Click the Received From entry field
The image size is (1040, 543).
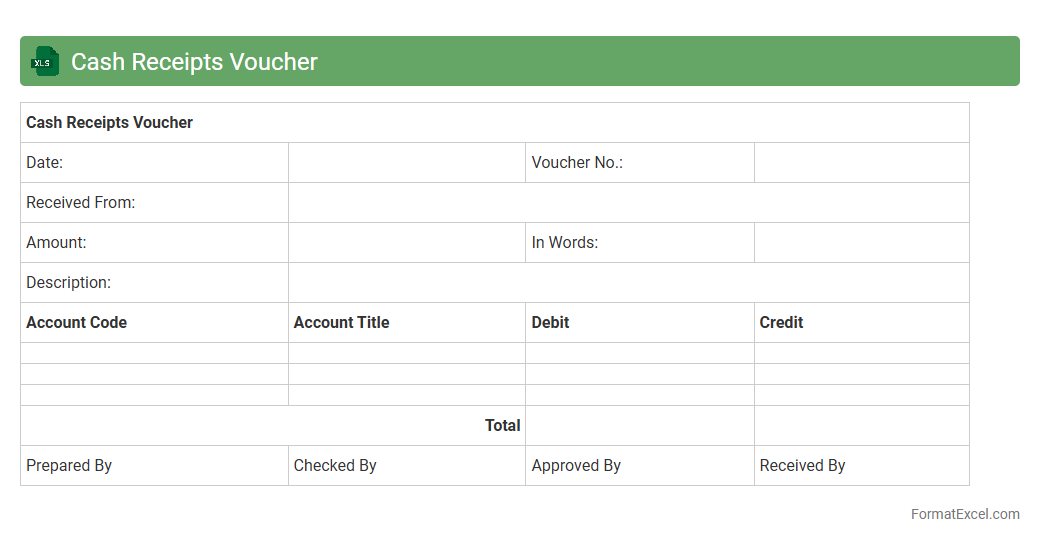coord(628,203)
